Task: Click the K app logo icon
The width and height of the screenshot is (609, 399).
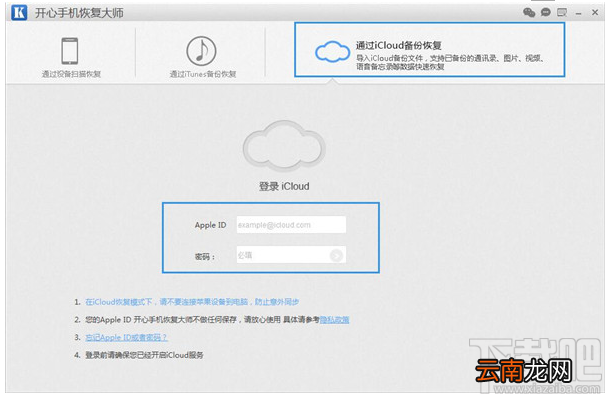Action: pos(19,12)
